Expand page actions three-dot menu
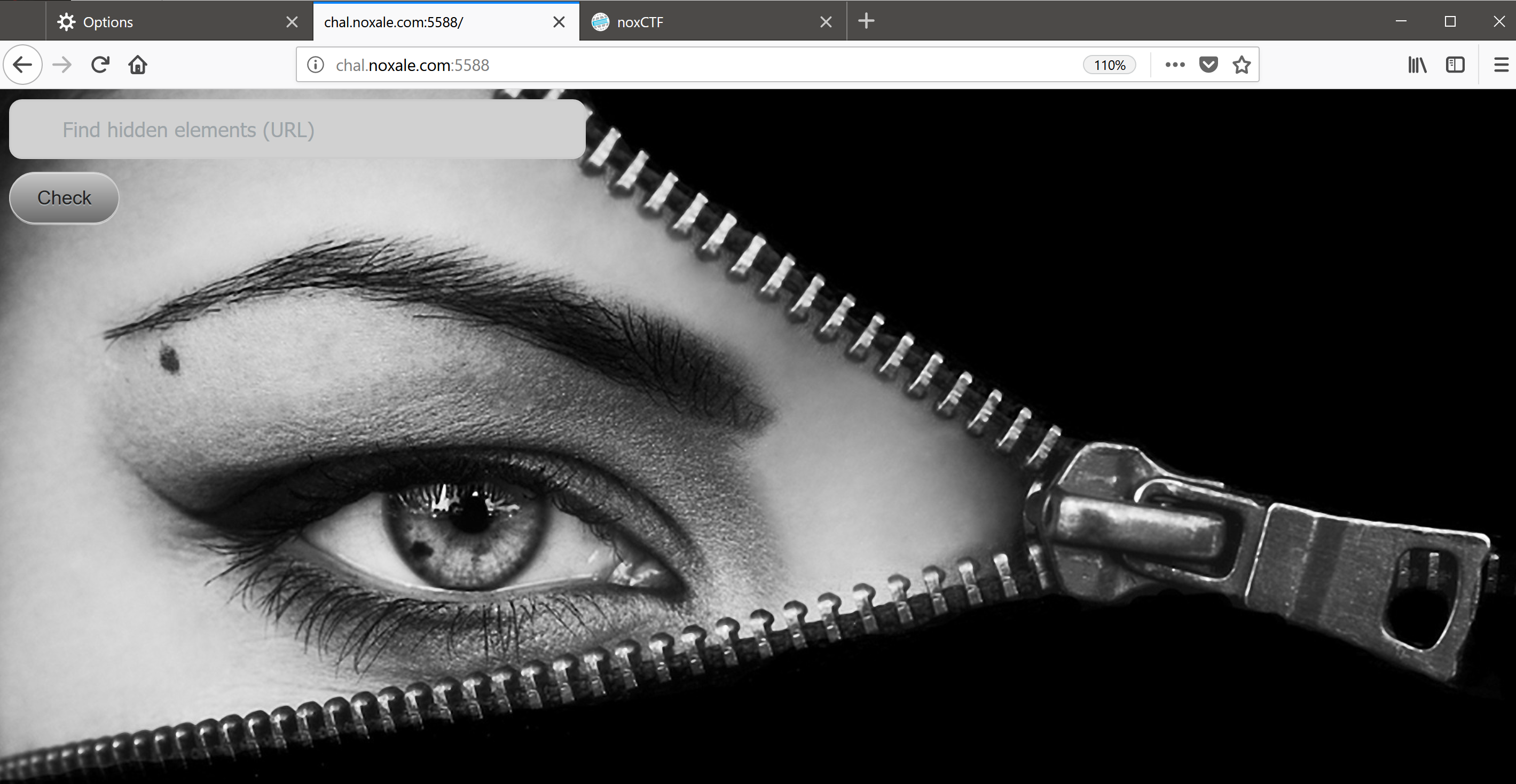Image resolution: width=1516 pixels, height=784 pixels. pos(1175,65)
